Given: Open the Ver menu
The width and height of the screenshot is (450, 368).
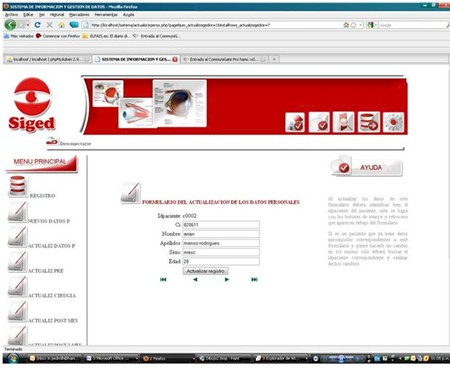Looking at the screenshot, I should [42, 15].
